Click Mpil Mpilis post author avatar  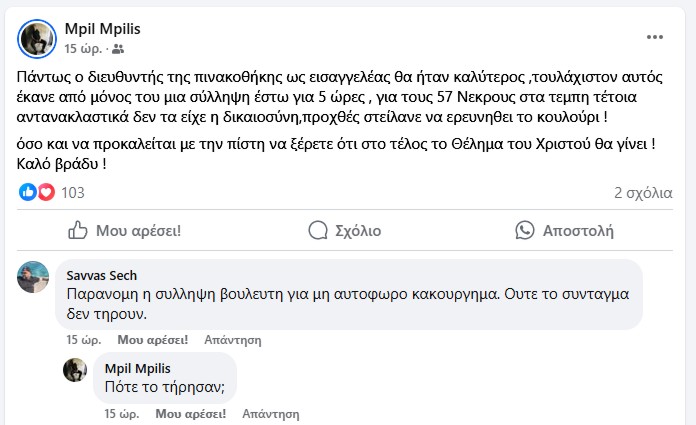[x=37, y=37]
